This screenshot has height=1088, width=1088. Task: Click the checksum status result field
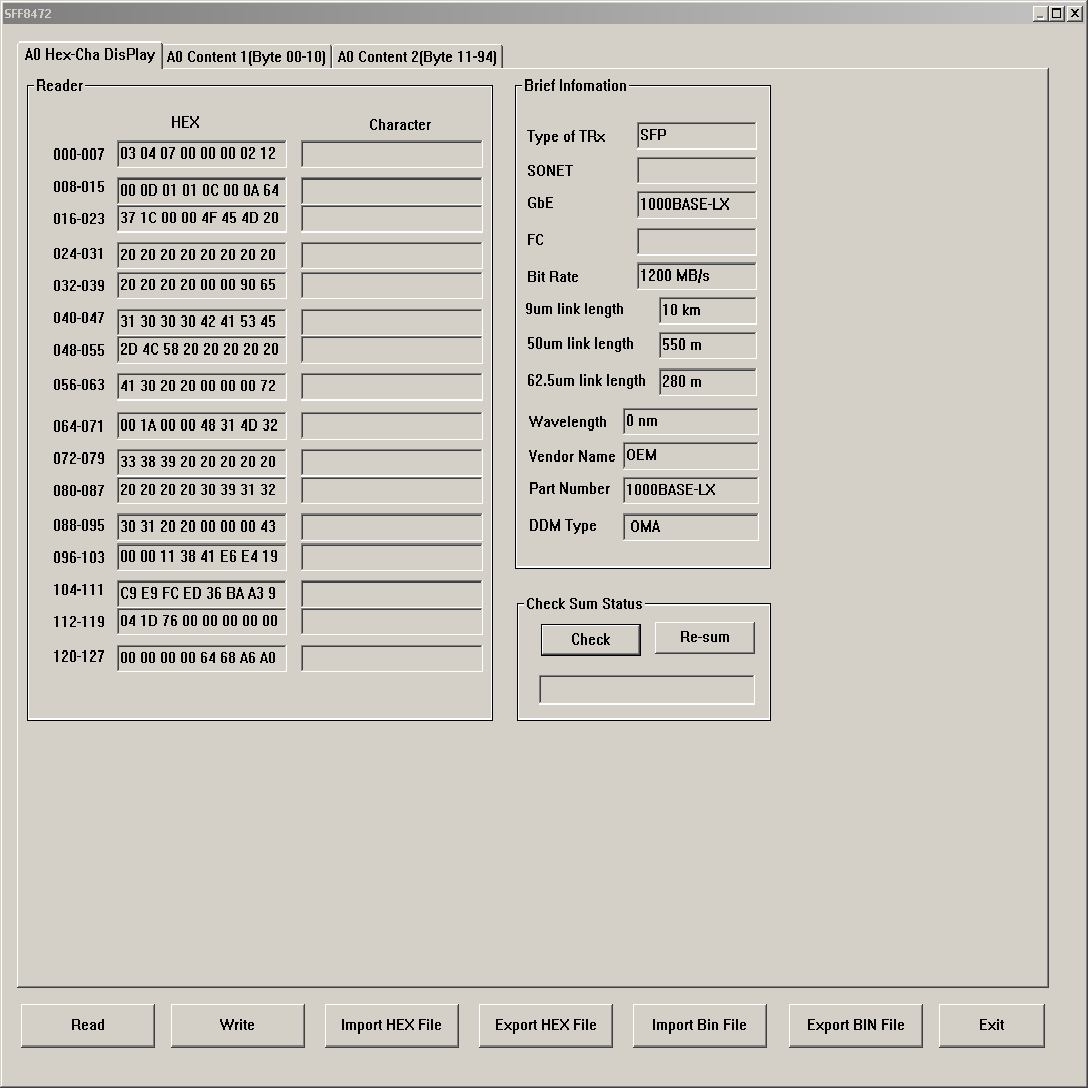click(x=646, y=689)
